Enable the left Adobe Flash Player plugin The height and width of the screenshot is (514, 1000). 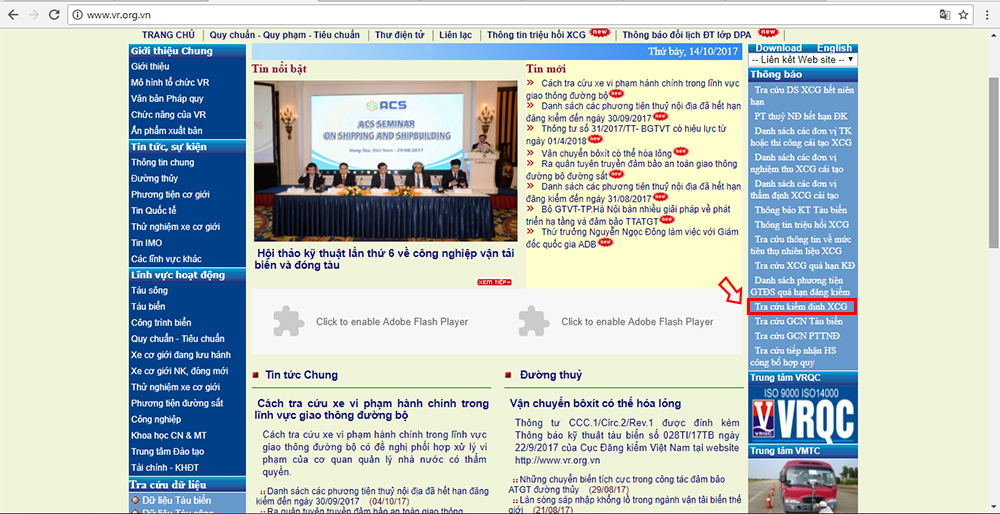point(374,321)
